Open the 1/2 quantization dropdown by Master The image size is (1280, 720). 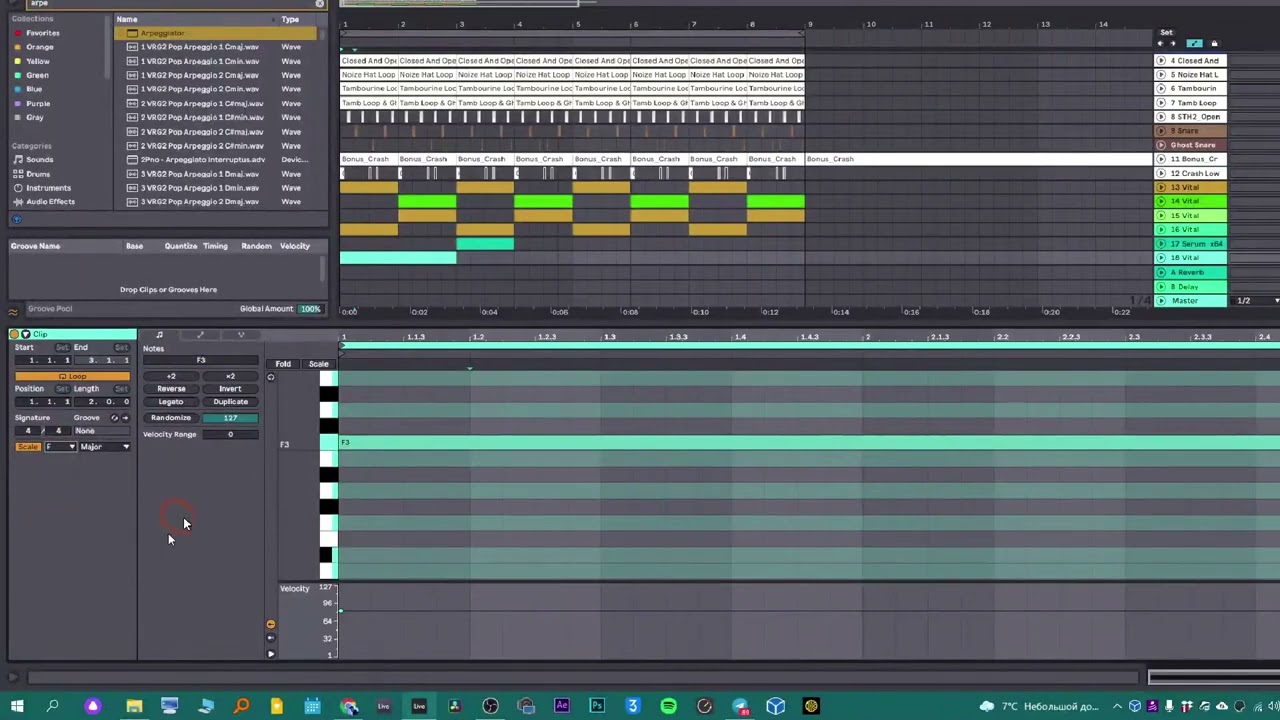(x=1255, y=301)
